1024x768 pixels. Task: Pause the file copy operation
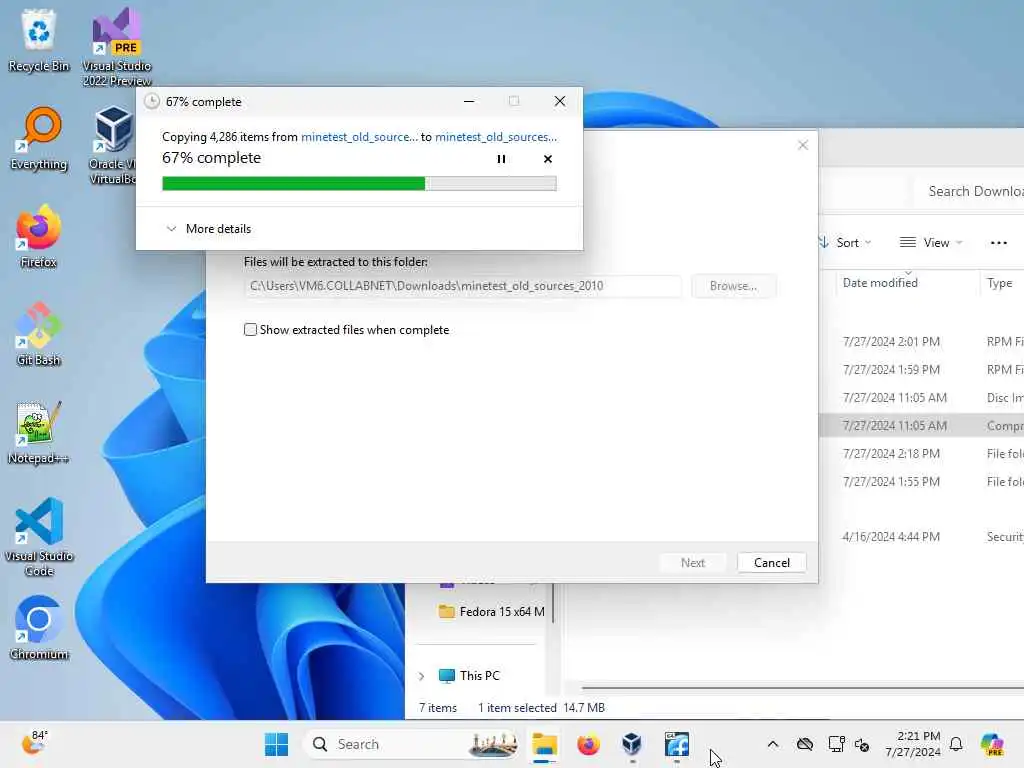pyautogui.click(x=501, y=159)
